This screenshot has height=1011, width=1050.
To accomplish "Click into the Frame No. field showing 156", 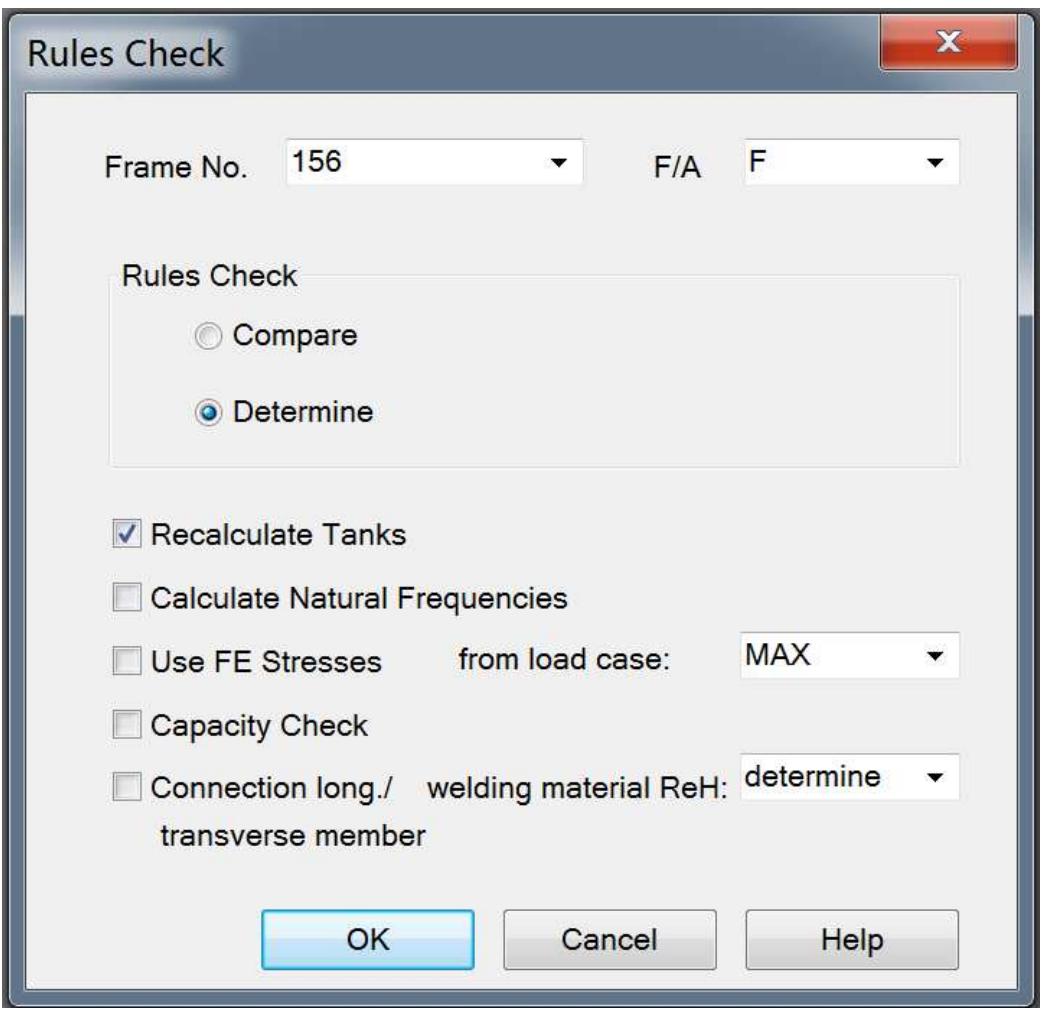I will tap(410, 162).
